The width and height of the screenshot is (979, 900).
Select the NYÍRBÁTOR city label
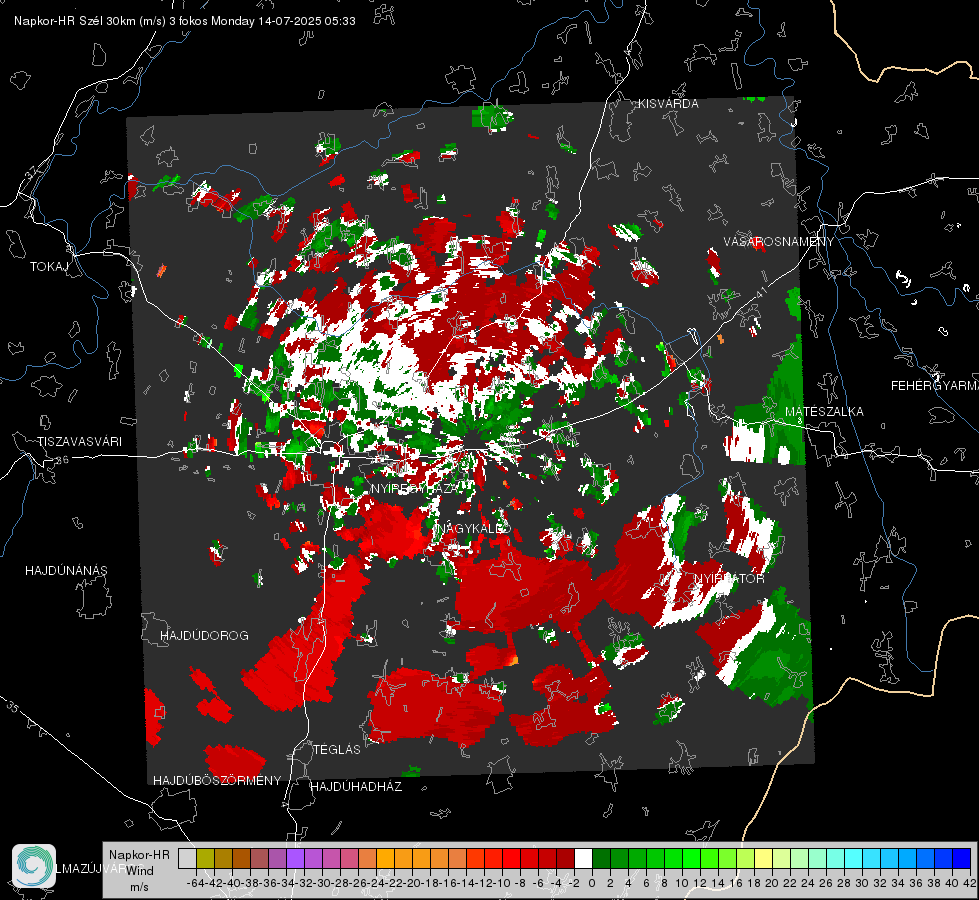[729, 579]
